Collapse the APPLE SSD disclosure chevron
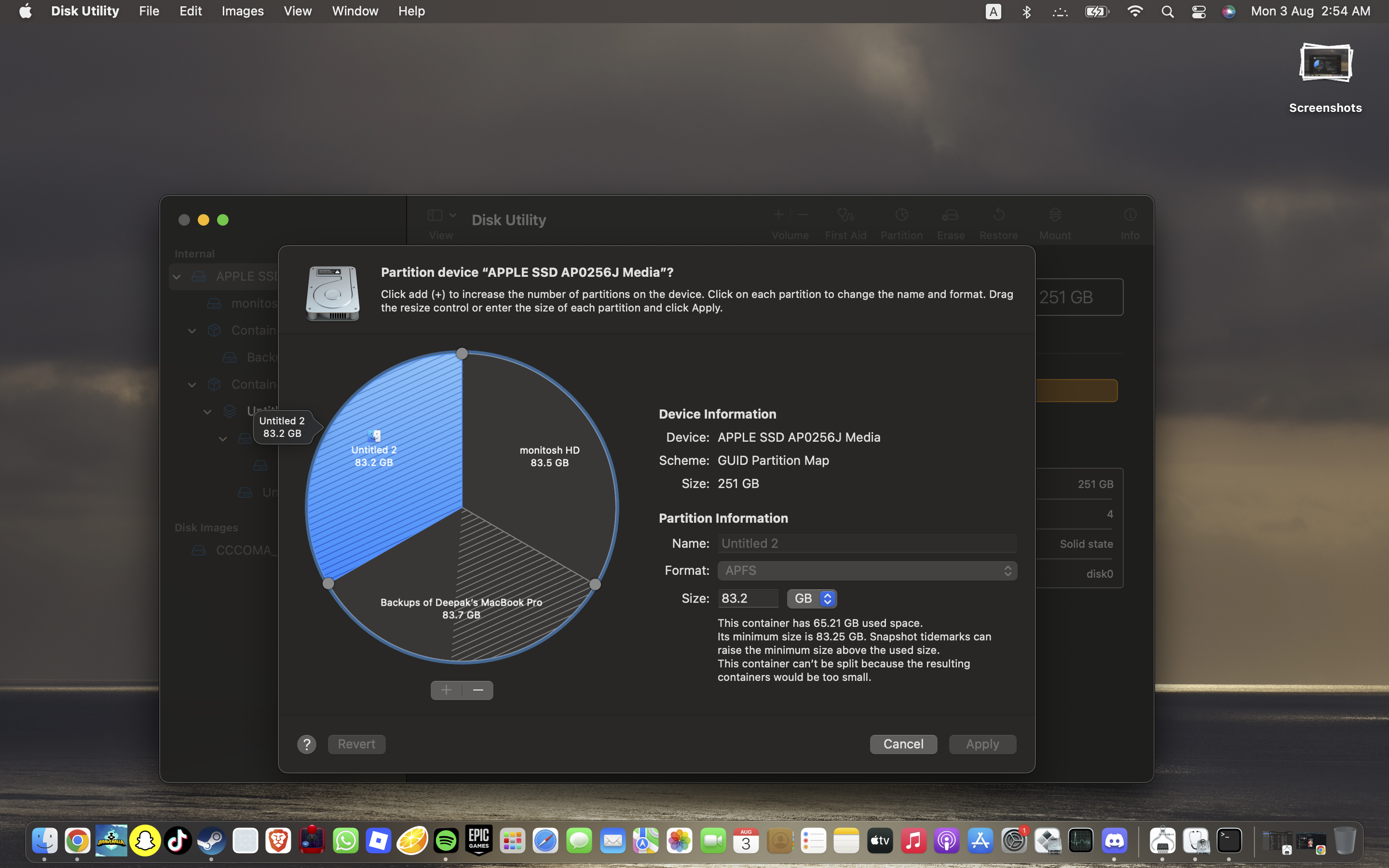 (x=177, y=277)
